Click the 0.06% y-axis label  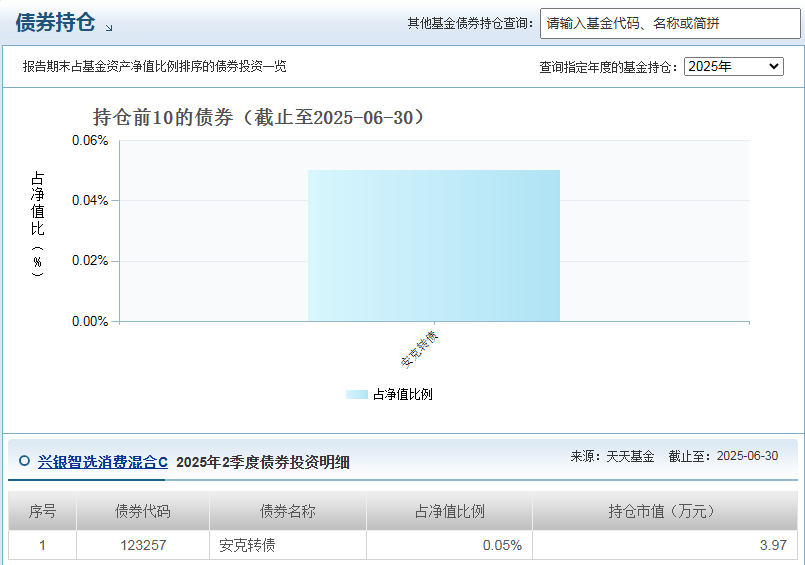point(90,140)
